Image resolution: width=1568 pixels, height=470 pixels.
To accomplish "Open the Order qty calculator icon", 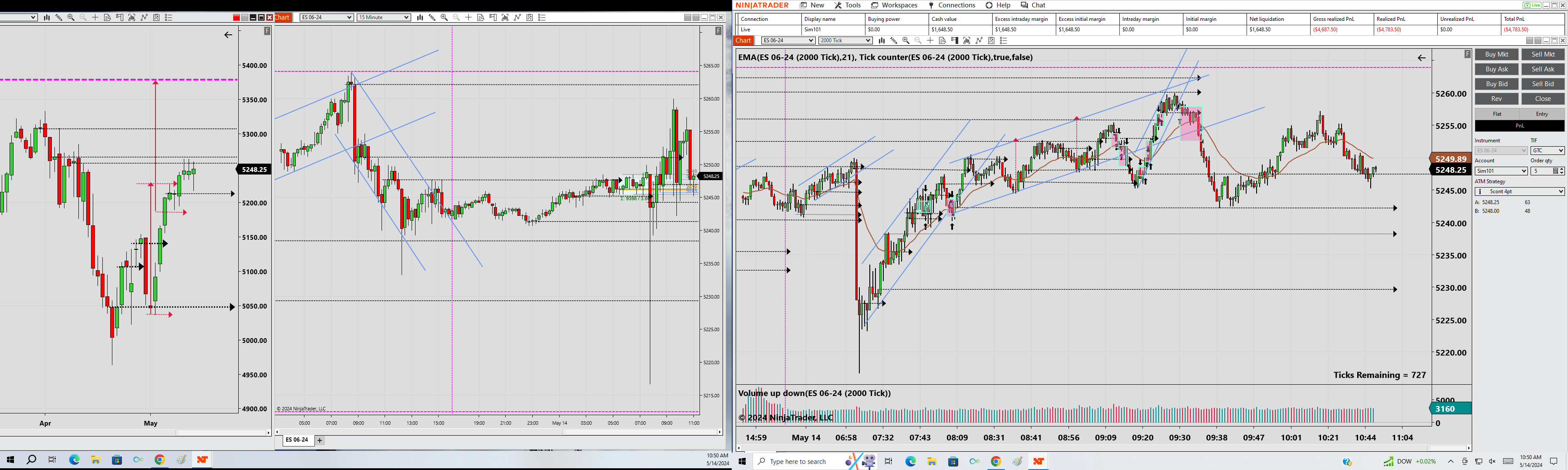I will [1556, 171].
